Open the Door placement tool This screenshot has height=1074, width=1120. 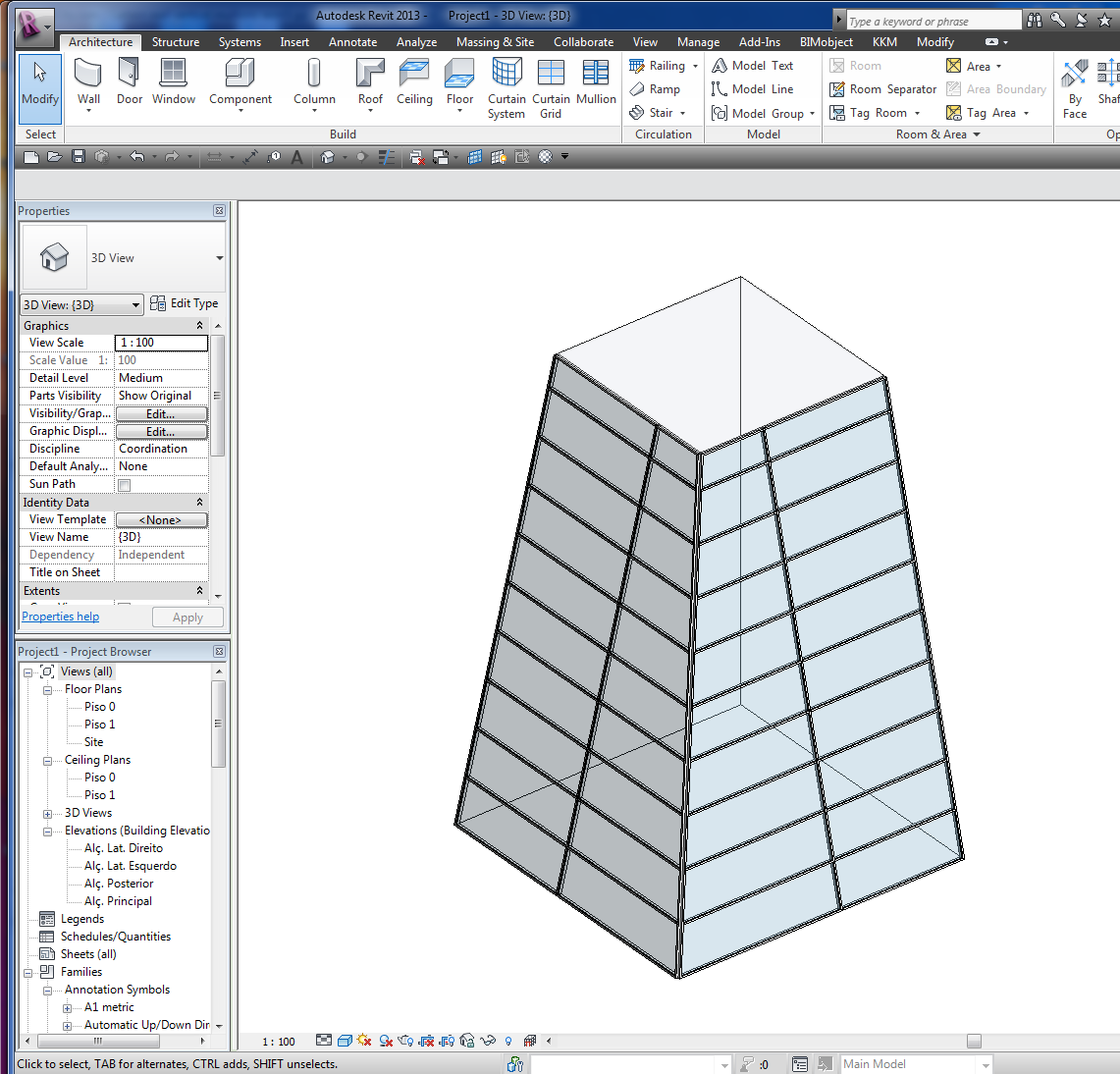tap(129, 79)
